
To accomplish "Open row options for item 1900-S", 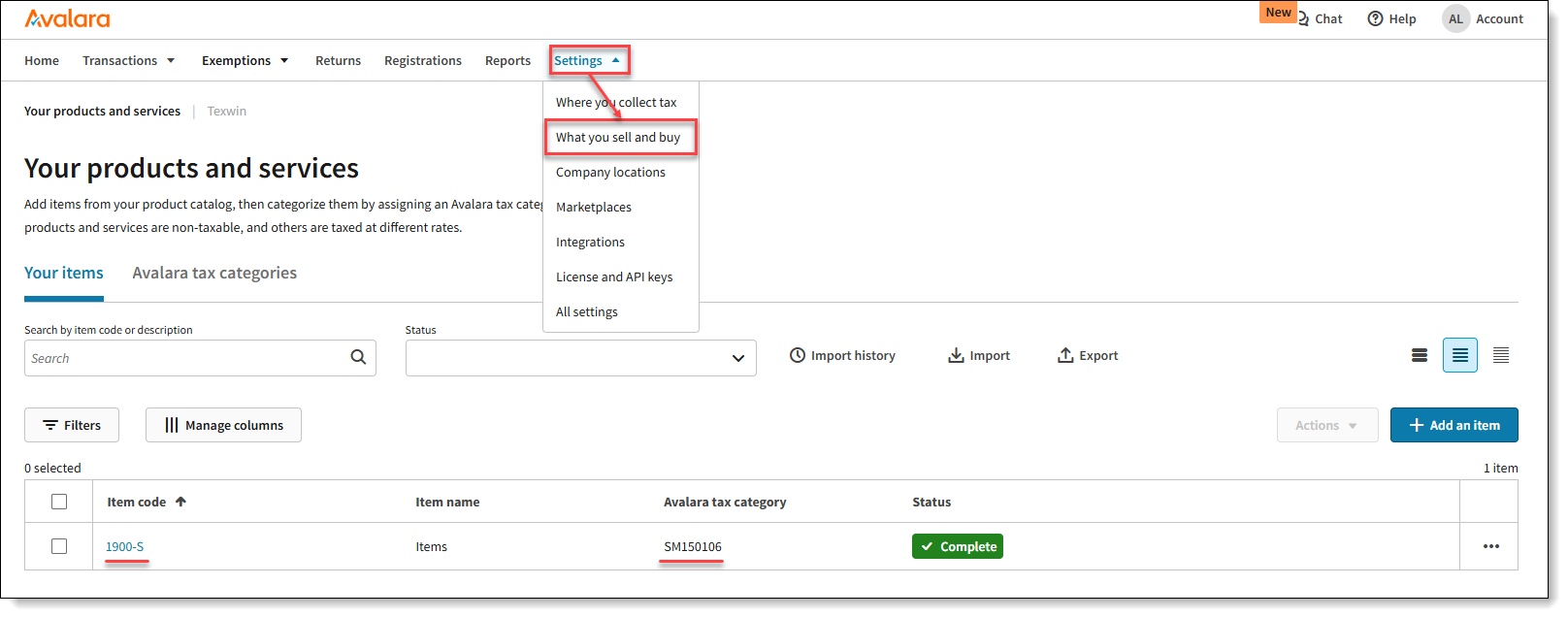I will pyautogui.click(x=1490, y=546).
